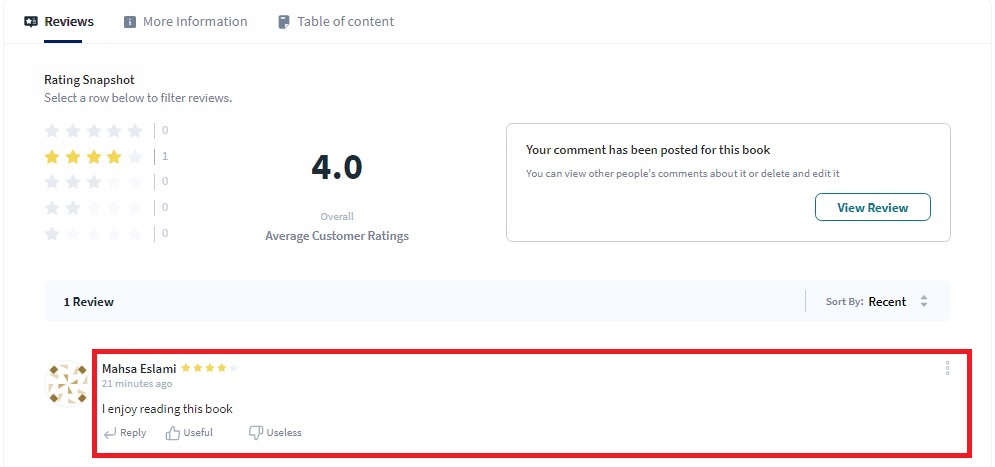The height and width of the screenshot is (467, 995).
Task: Open the three-dot menu on the review
Action: click(x=947, y=369)
